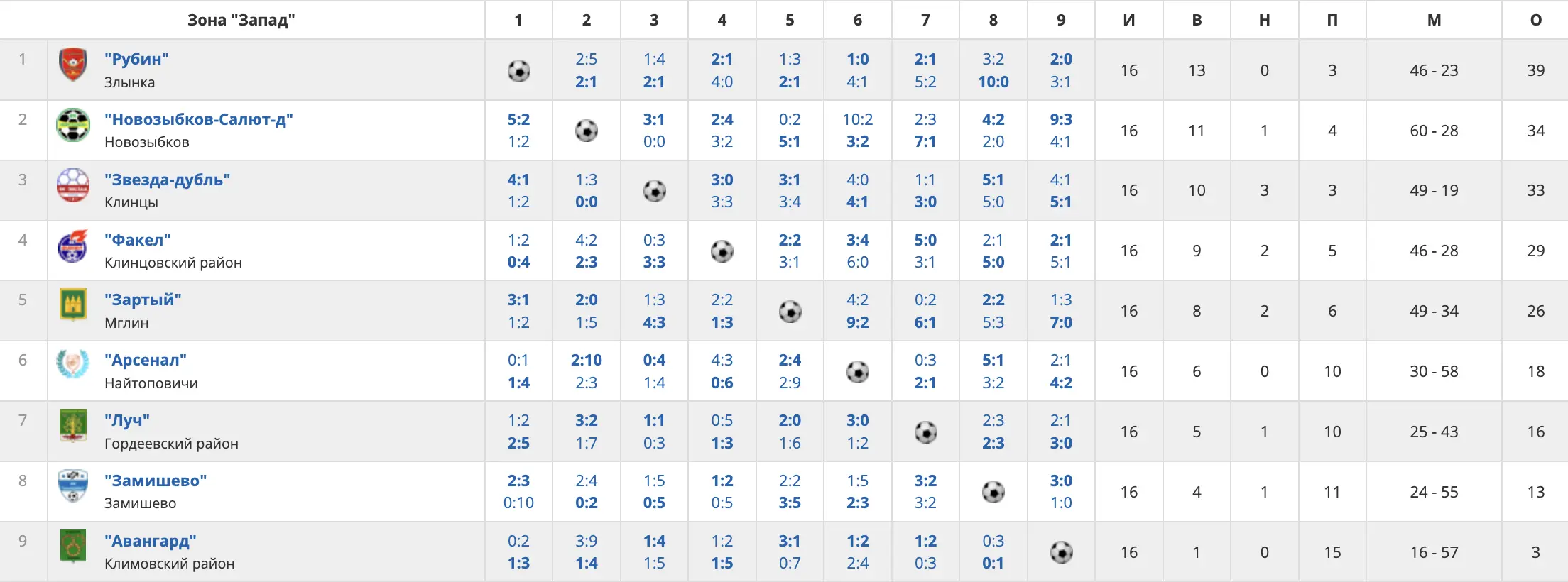Open the "Авангард" team link
The height and width of the screenshot is (582, 1568).
click(150, 542)
